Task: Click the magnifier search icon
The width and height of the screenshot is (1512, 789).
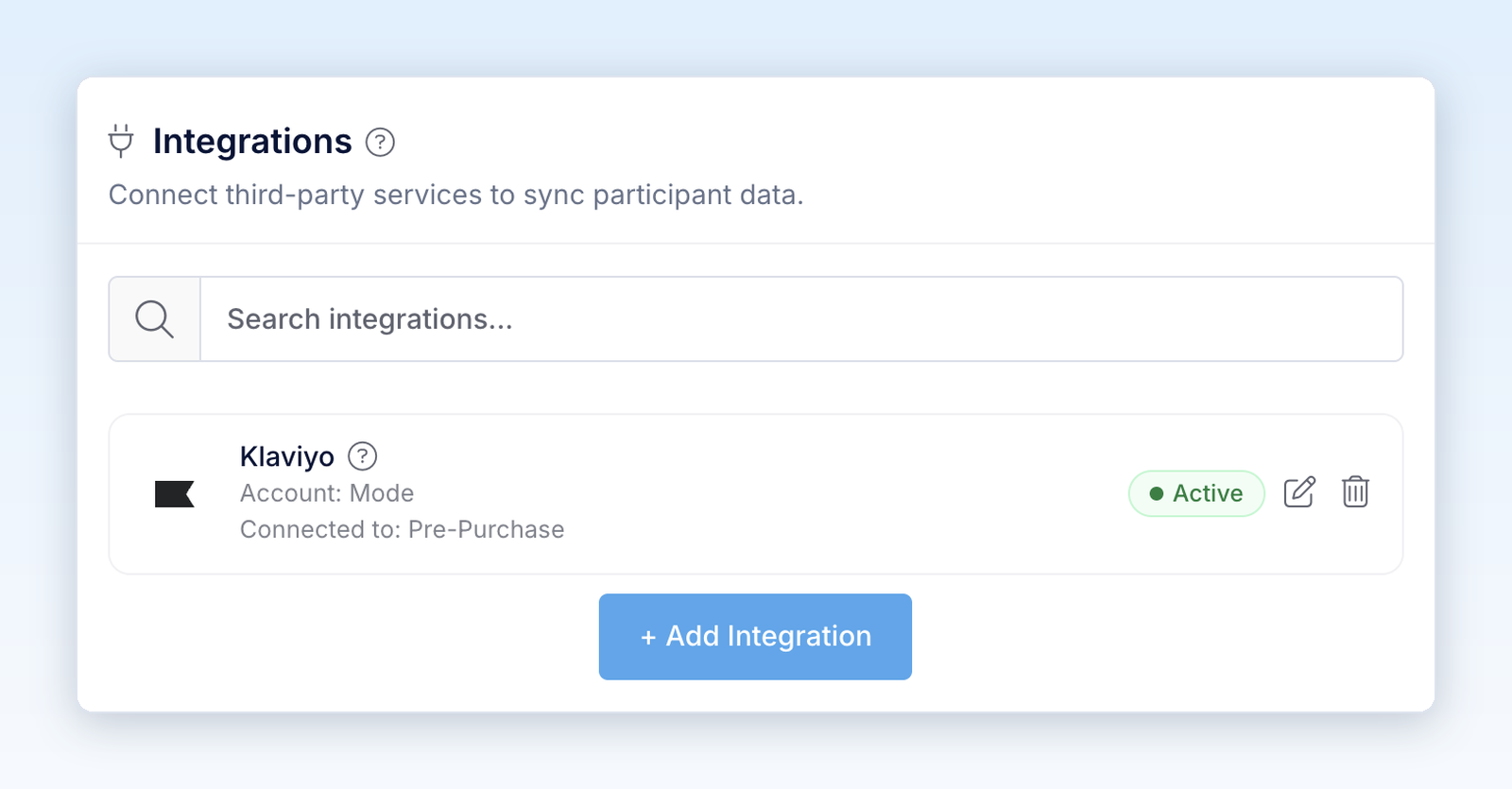Action: point(154,319)
